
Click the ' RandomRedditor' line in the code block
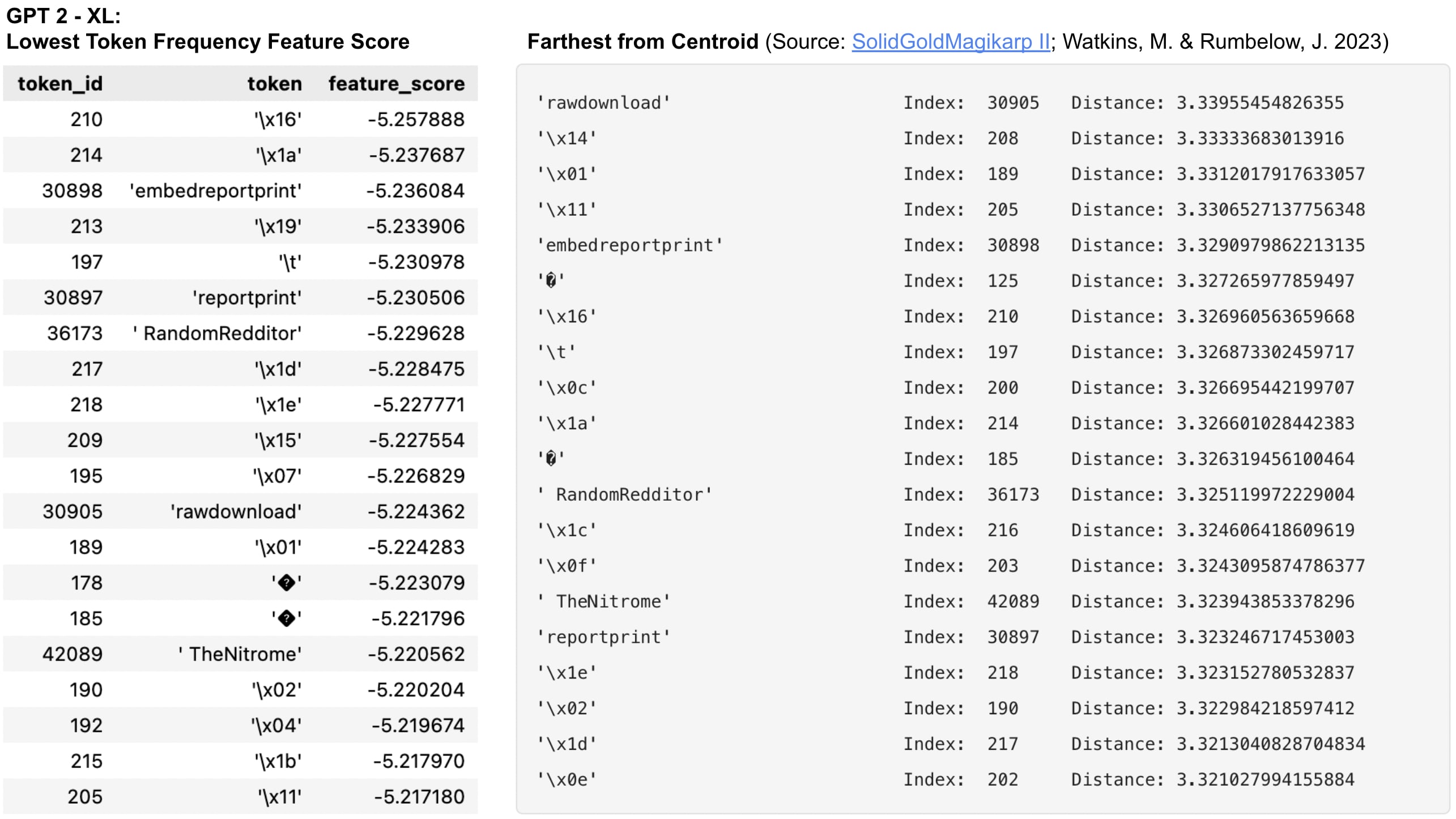pos(624,495)
